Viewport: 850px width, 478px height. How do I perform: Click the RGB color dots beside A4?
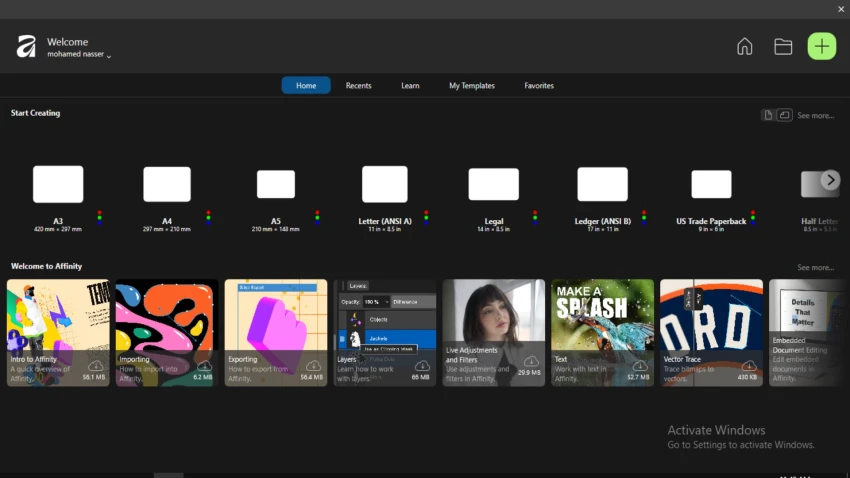click(208, 216)
